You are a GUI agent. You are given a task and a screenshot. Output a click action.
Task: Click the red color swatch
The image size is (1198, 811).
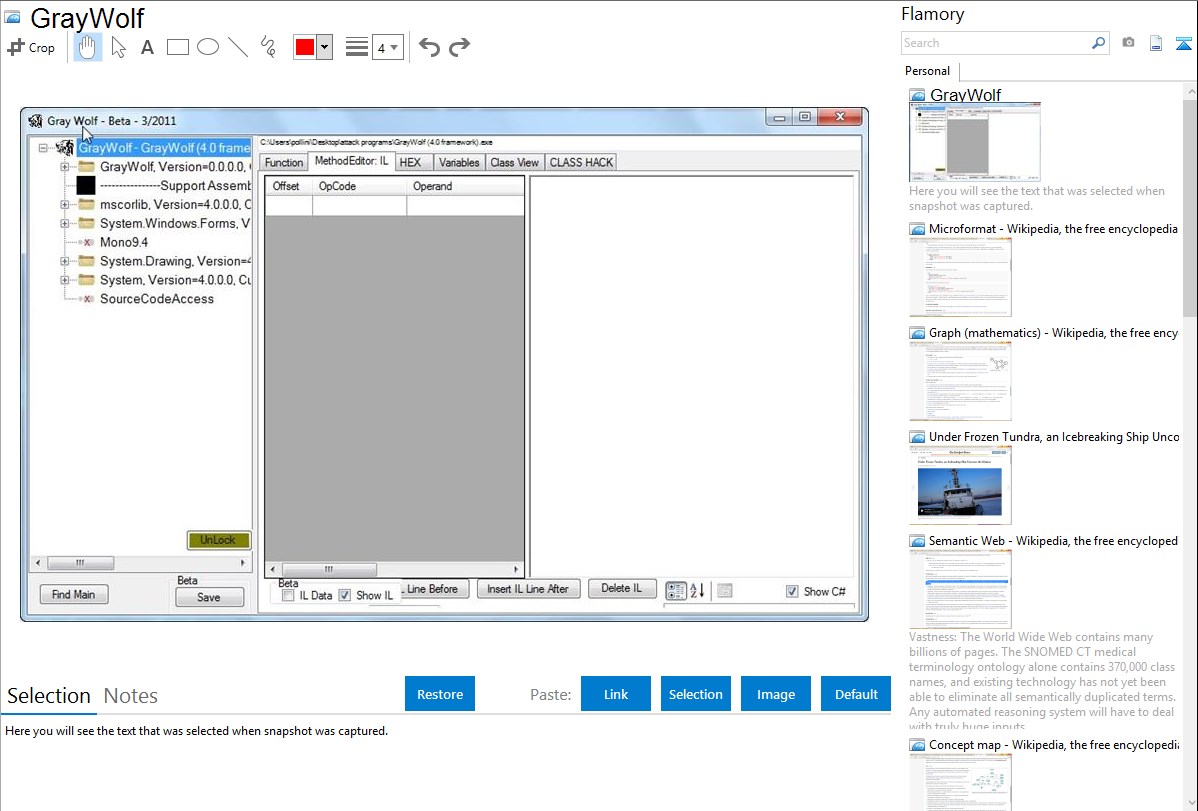click(x=305, y=47)
